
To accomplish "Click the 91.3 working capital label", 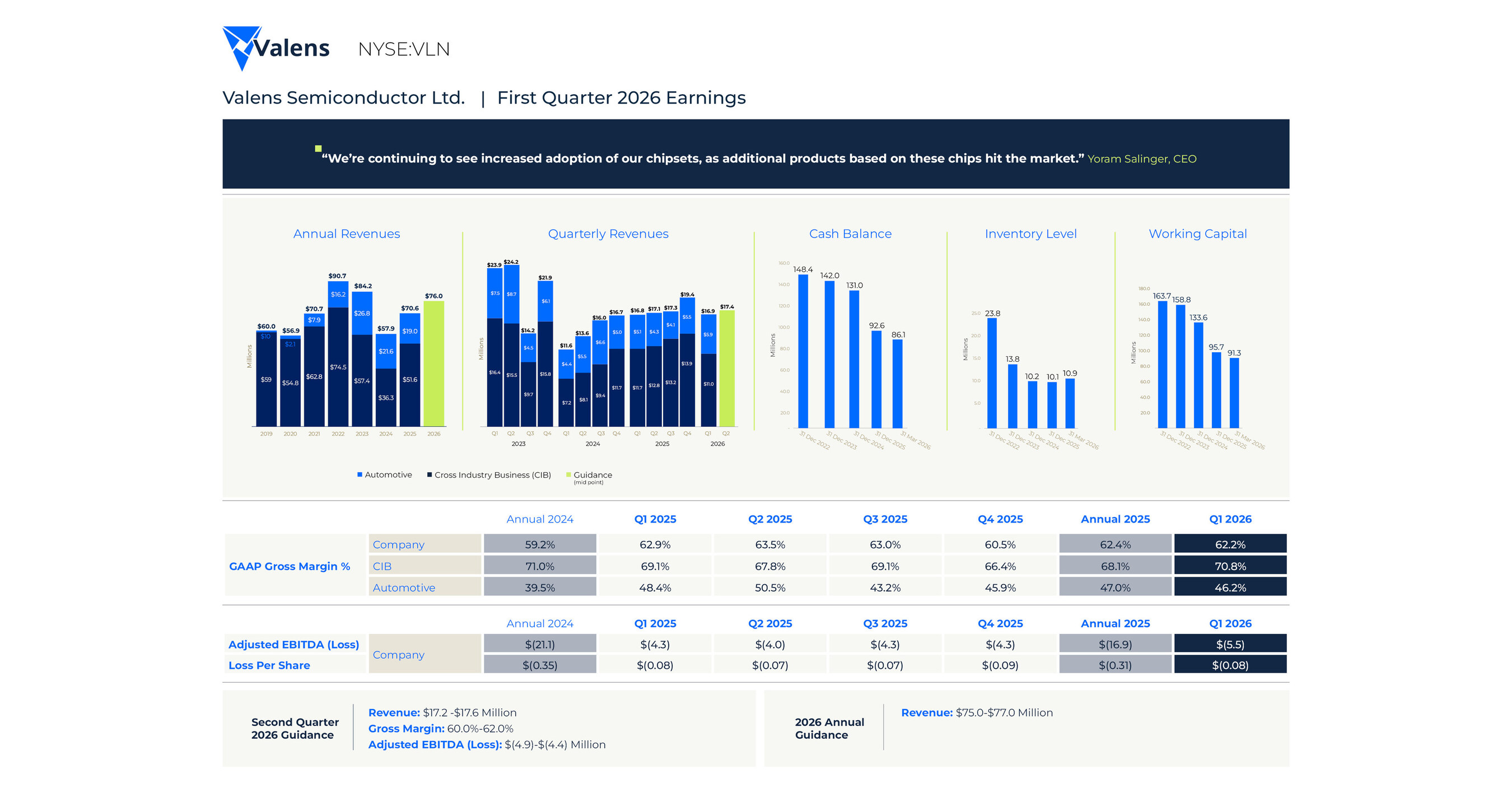I will click(x=1234, y=353).
